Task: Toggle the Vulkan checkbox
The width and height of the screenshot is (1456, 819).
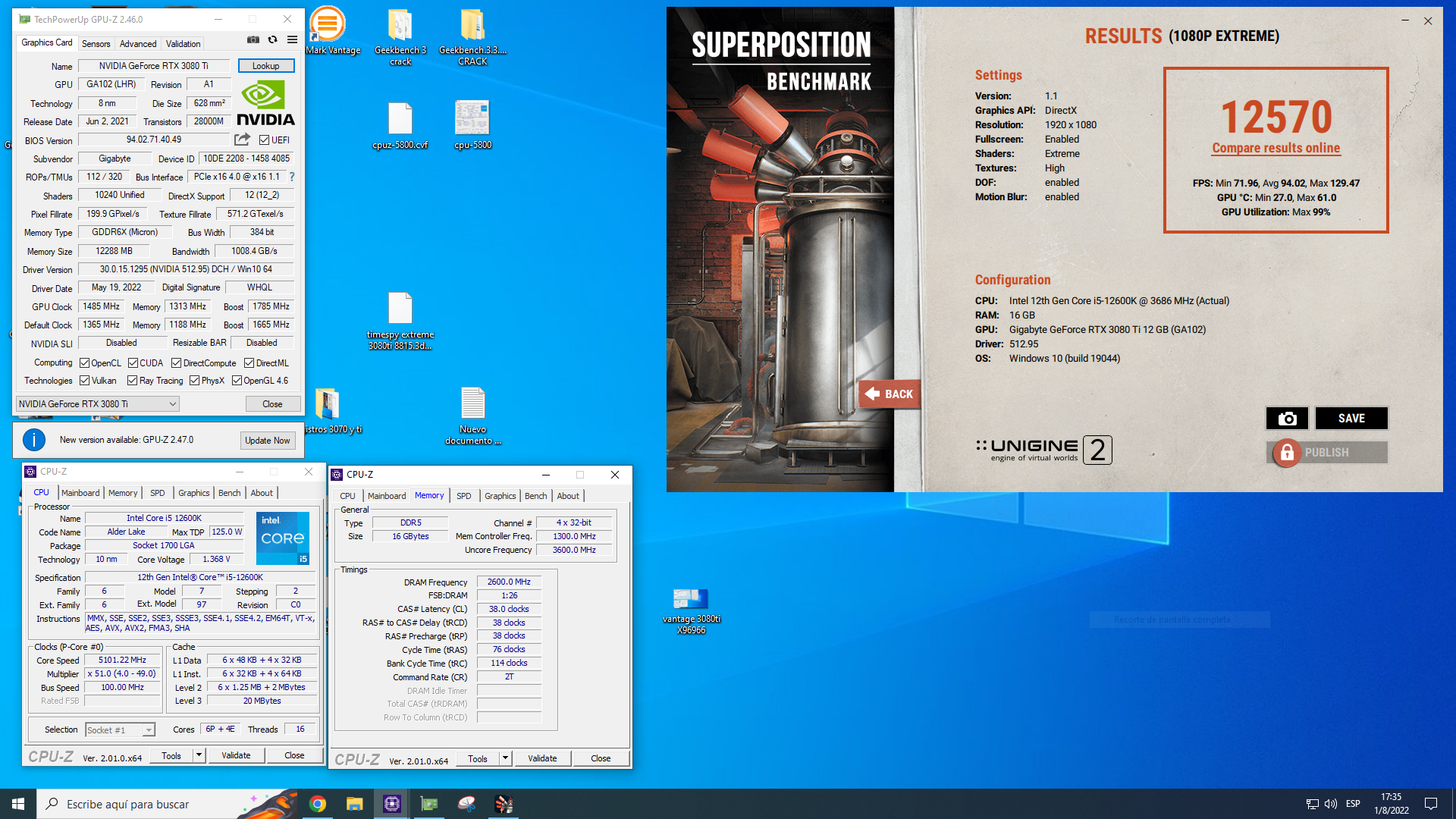Action: (85, 381)
